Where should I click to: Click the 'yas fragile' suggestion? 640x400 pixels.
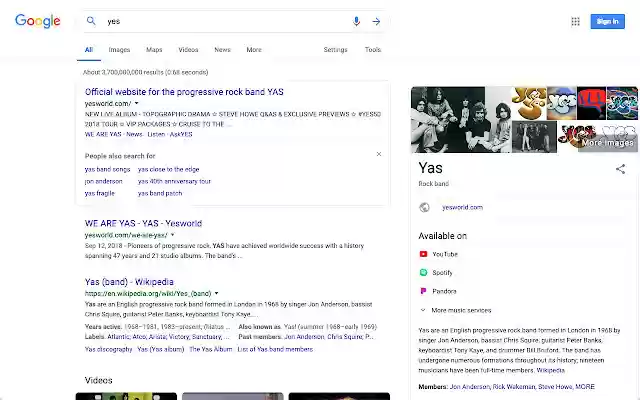[x=100, y=193]
